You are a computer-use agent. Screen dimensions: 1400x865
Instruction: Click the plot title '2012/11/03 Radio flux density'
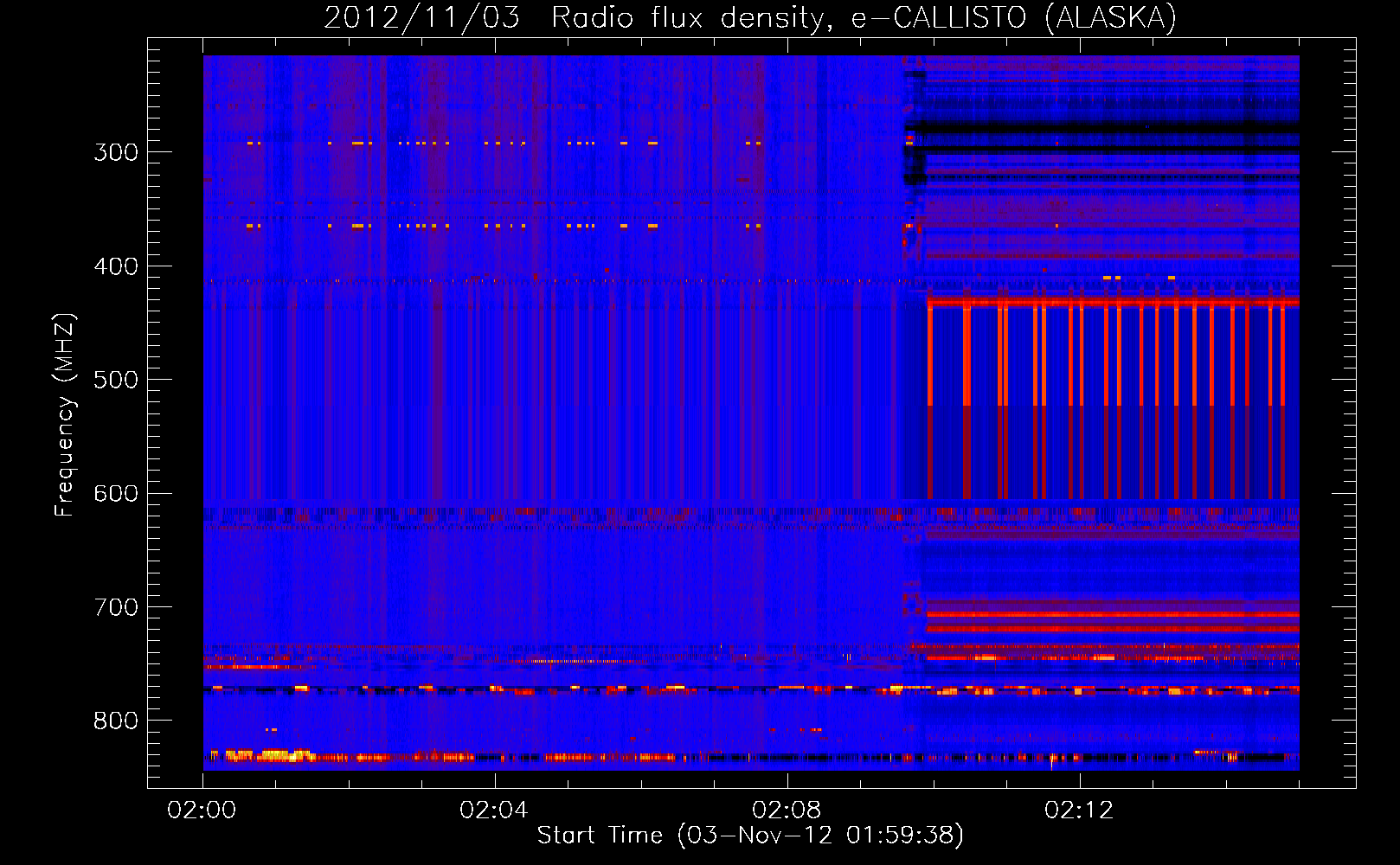click(578, 18)
